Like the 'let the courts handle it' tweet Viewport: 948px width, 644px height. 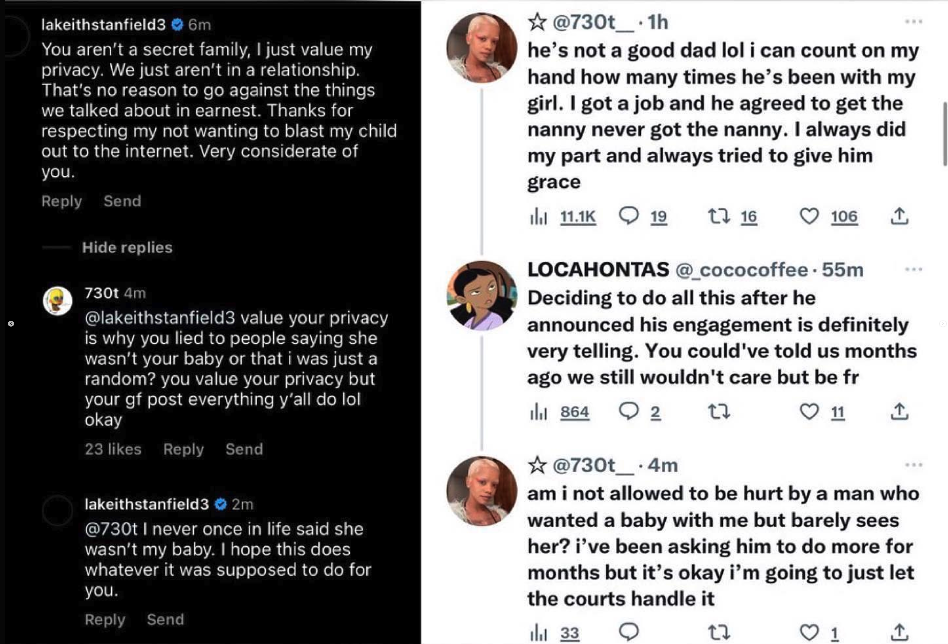(x=809, y=633)
